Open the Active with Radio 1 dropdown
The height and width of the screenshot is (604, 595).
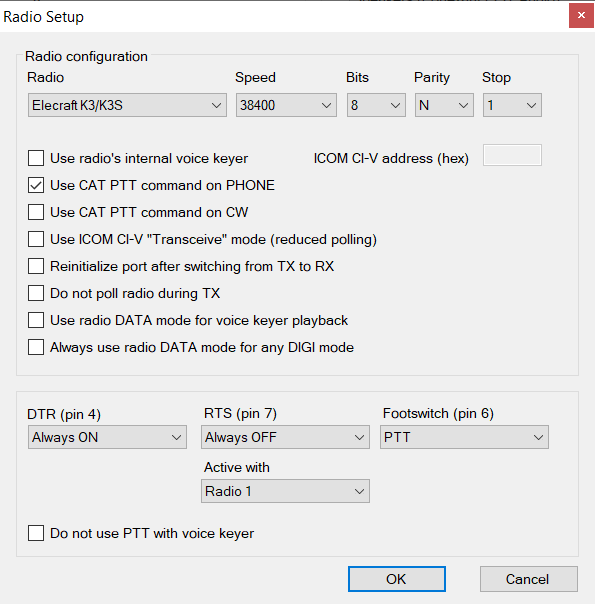[x=285, y=491]
